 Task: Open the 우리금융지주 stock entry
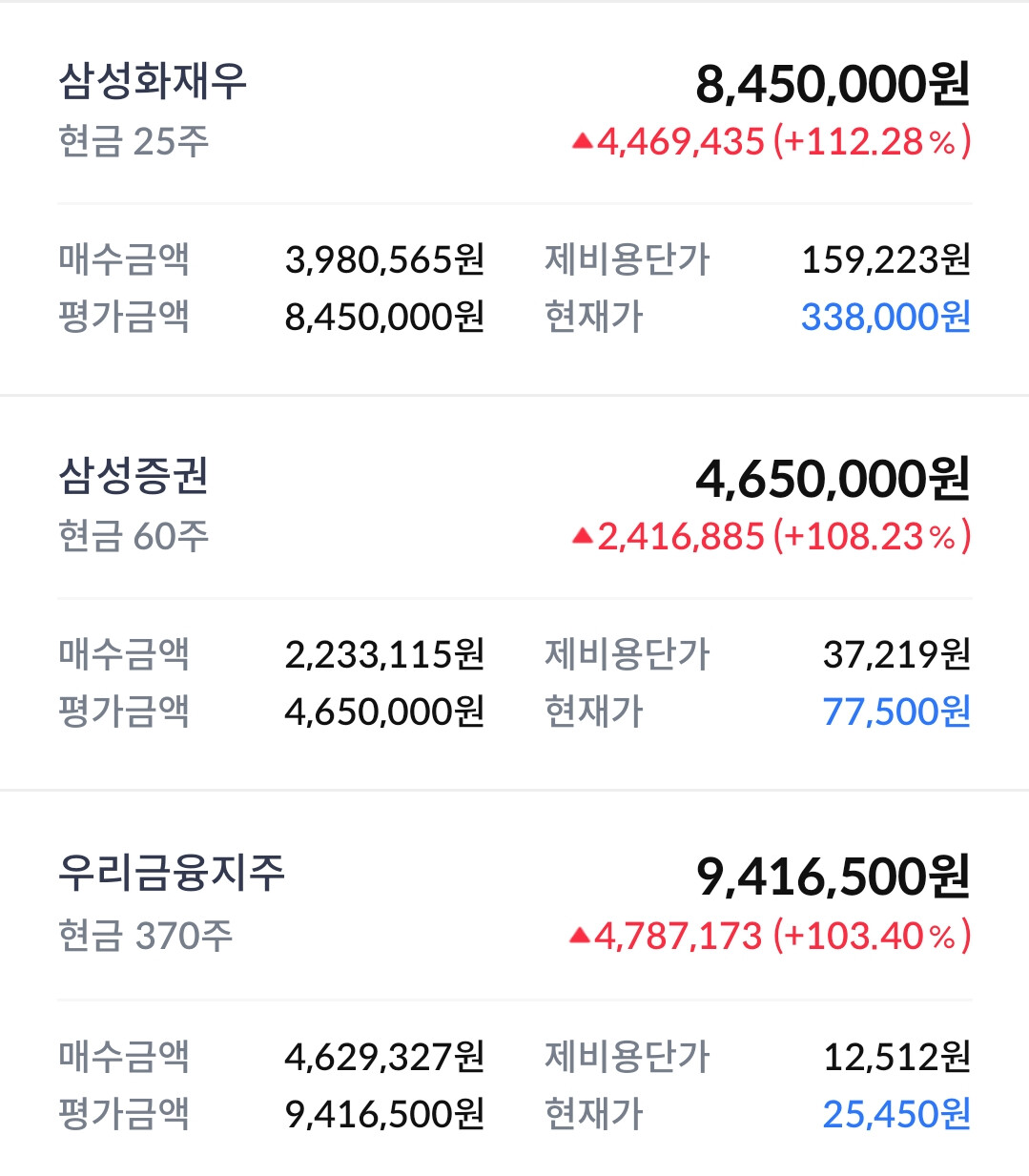click(172, 873)
